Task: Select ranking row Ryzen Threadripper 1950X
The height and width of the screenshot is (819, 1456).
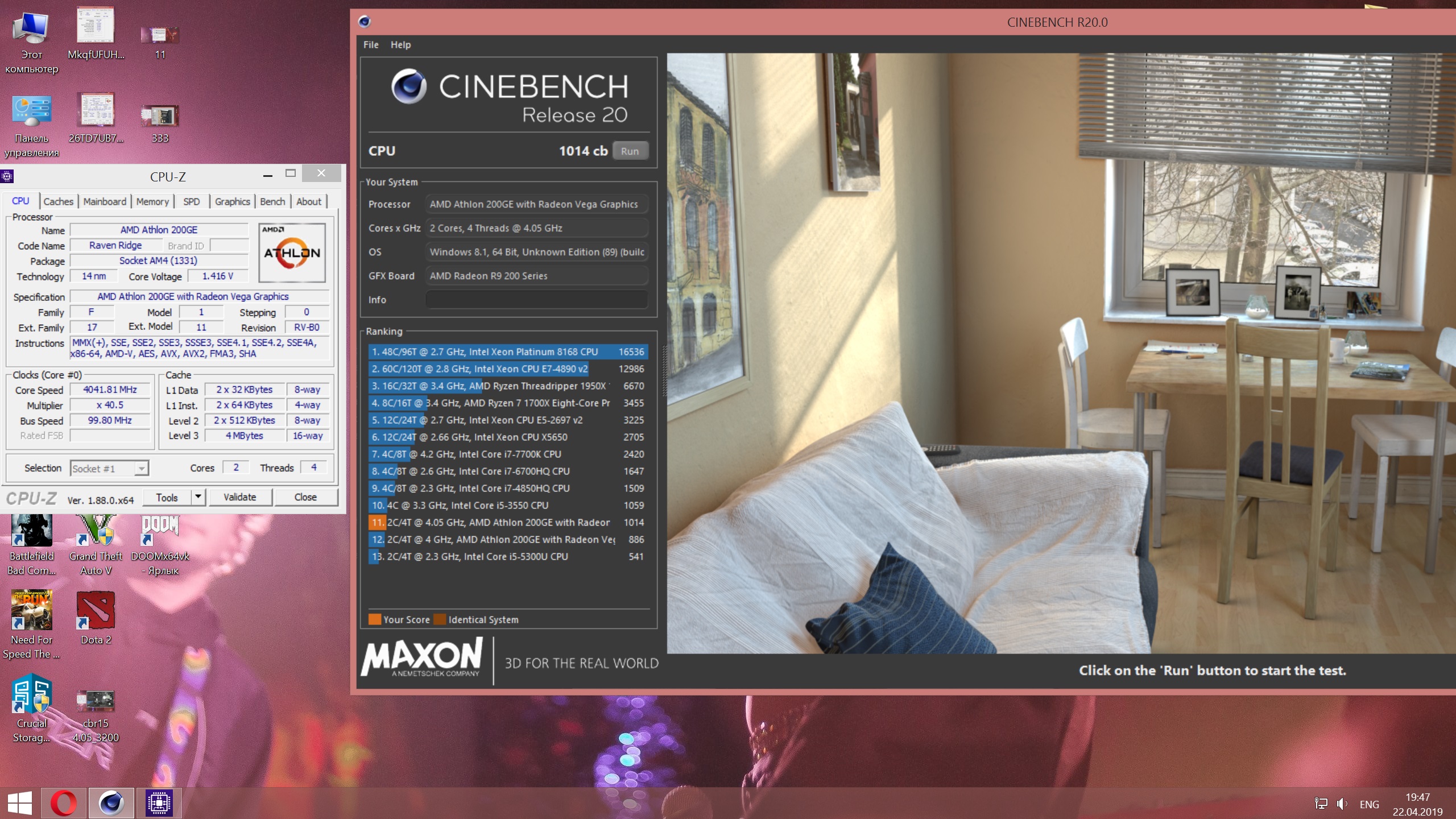Action: [508, 386]
